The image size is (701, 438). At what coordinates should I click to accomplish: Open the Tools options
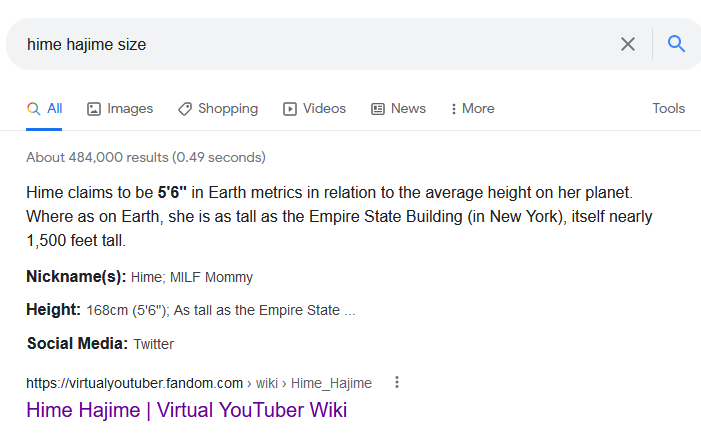click(x=668, y=109)
